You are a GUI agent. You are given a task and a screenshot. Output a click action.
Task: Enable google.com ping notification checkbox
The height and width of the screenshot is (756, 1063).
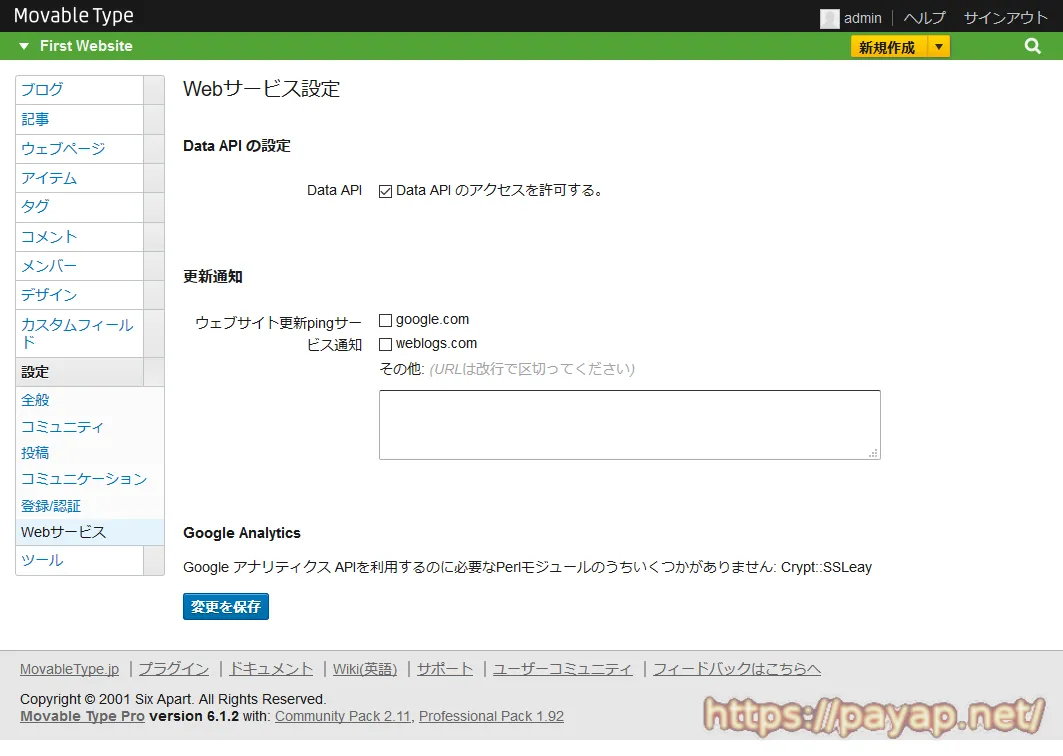385,321
